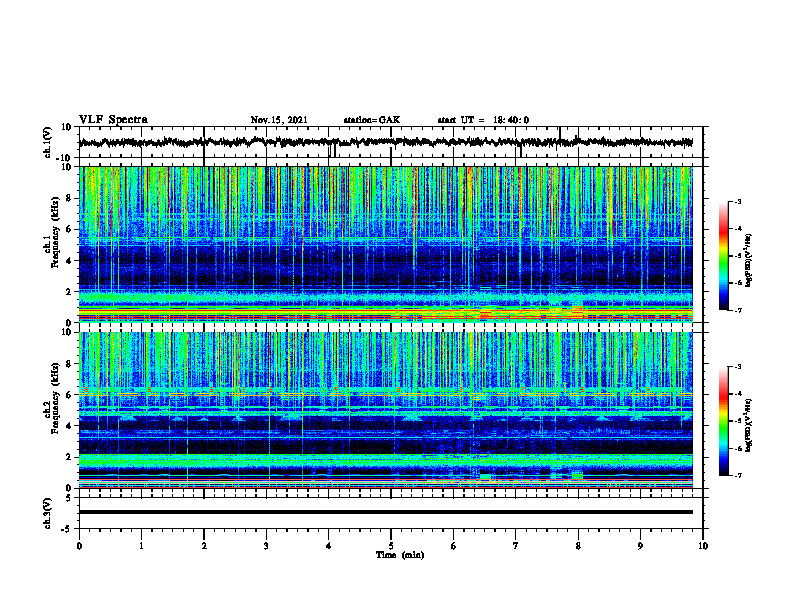Click the "5" tick on ch.3(V) axis

pos(69,498)
